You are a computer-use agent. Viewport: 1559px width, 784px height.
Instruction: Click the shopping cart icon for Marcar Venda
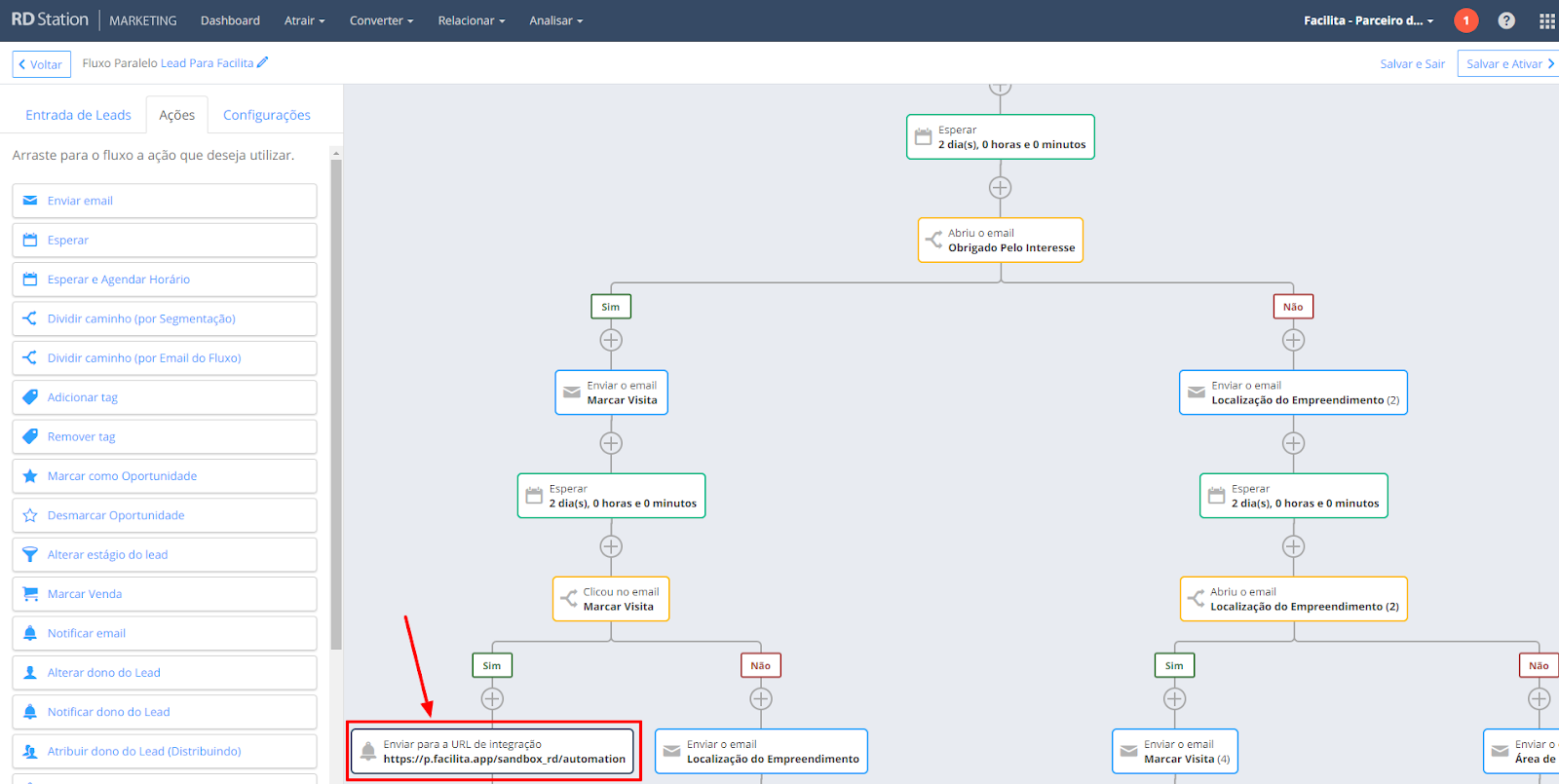pos(30,594)
